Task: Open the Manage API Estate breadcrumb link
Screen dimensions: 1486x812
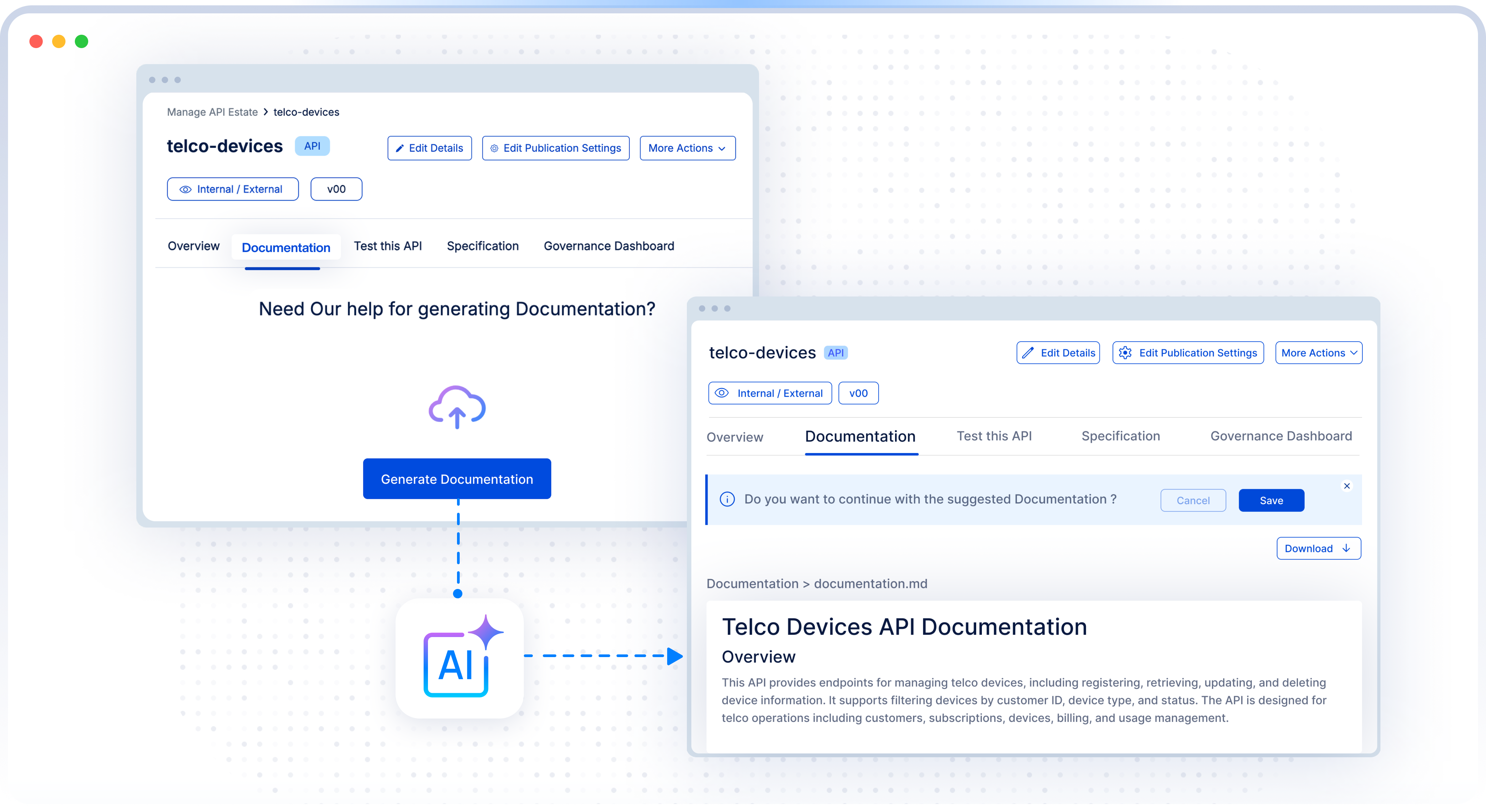Action: coord(212,112)
